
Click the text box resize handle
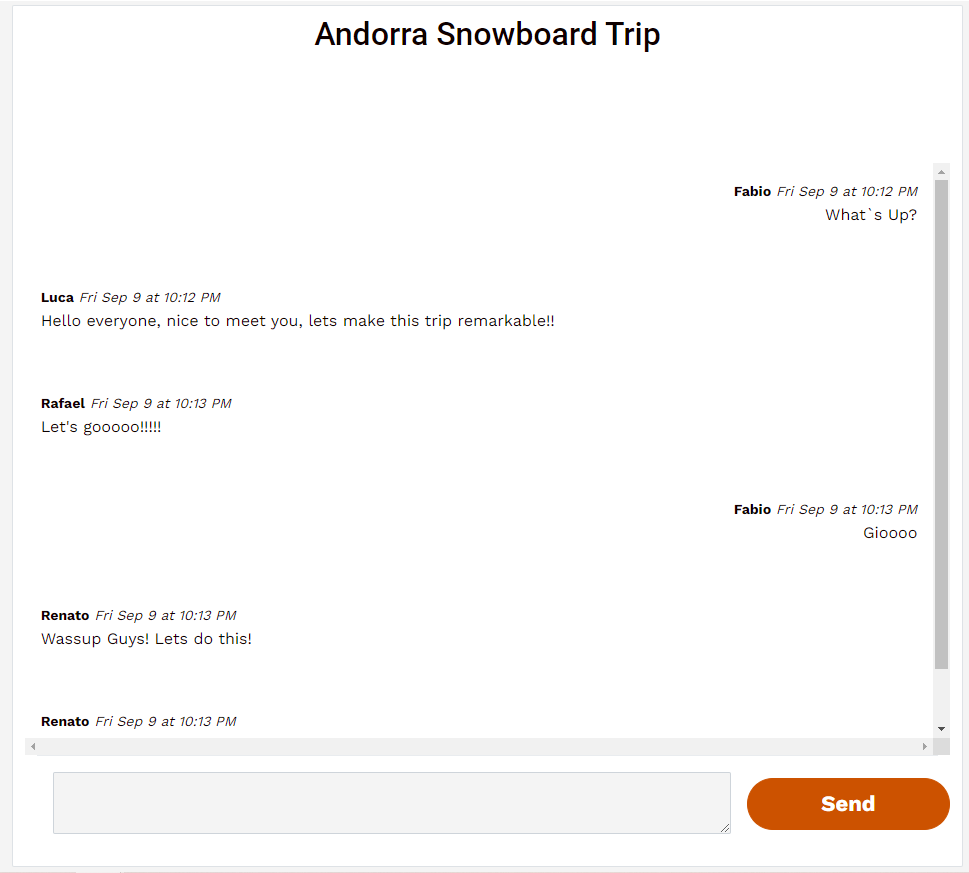725,827
